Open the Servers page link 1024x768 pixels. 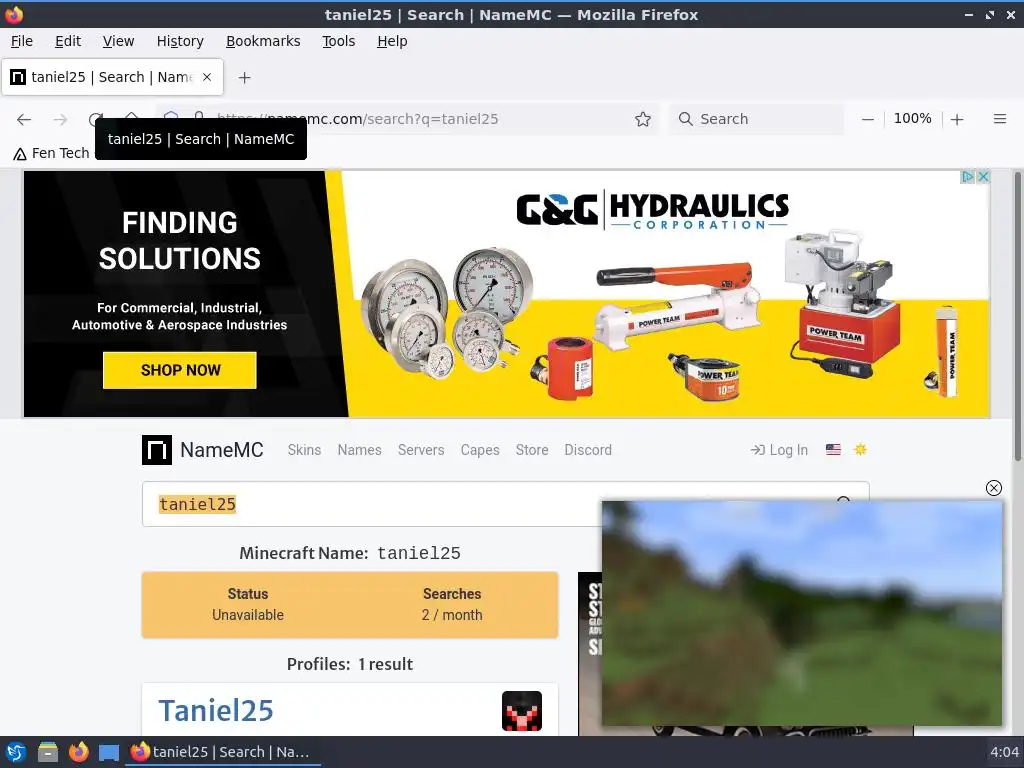coord(421,450)
